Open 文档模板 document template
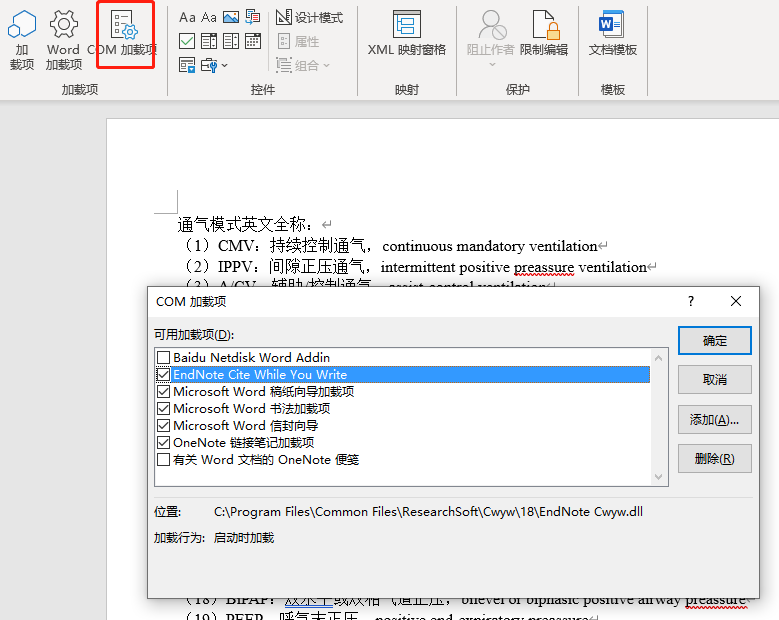 (613, 34)
